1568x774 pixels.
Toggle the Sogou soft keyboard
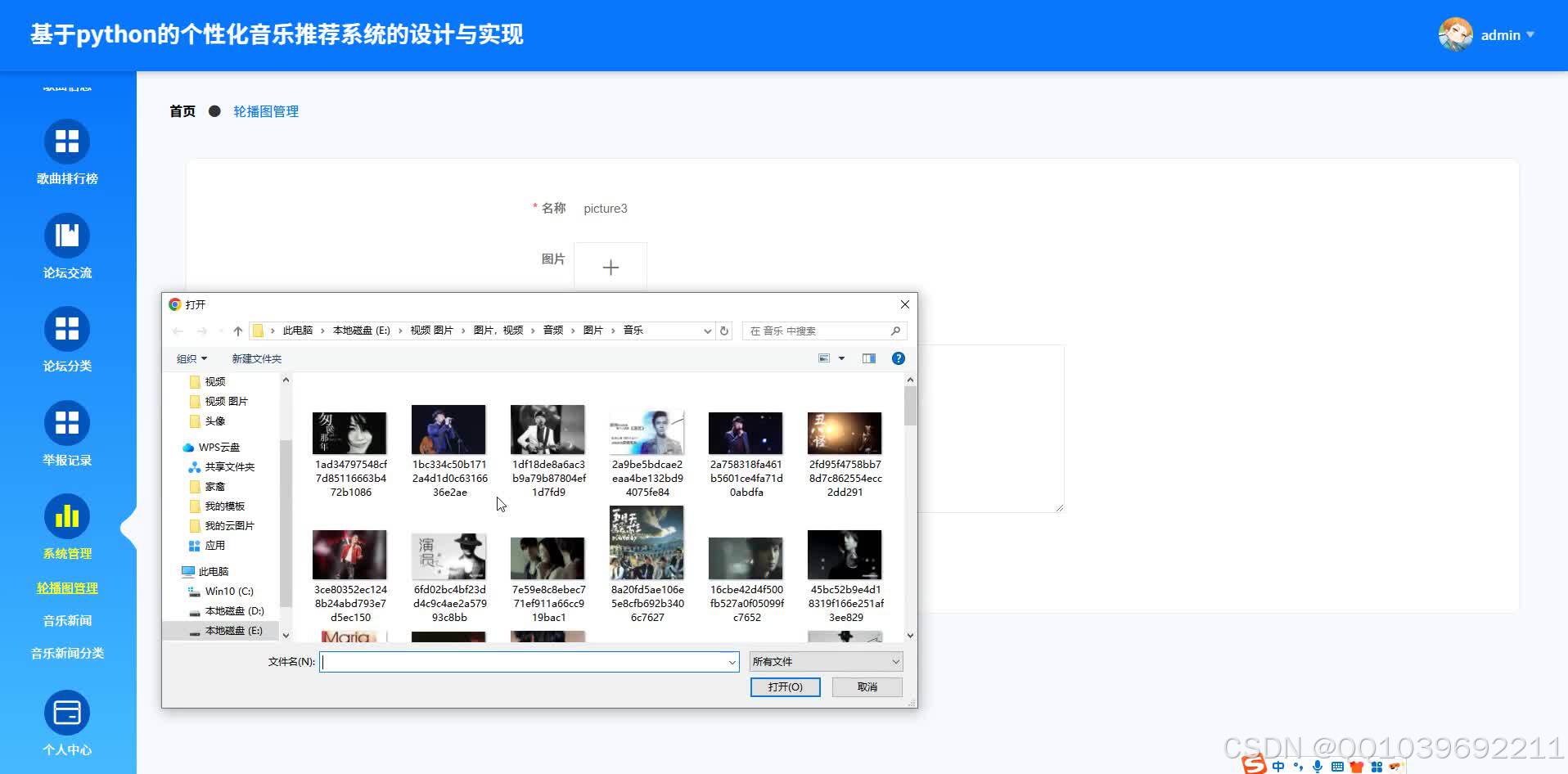tap(1337, 766)
